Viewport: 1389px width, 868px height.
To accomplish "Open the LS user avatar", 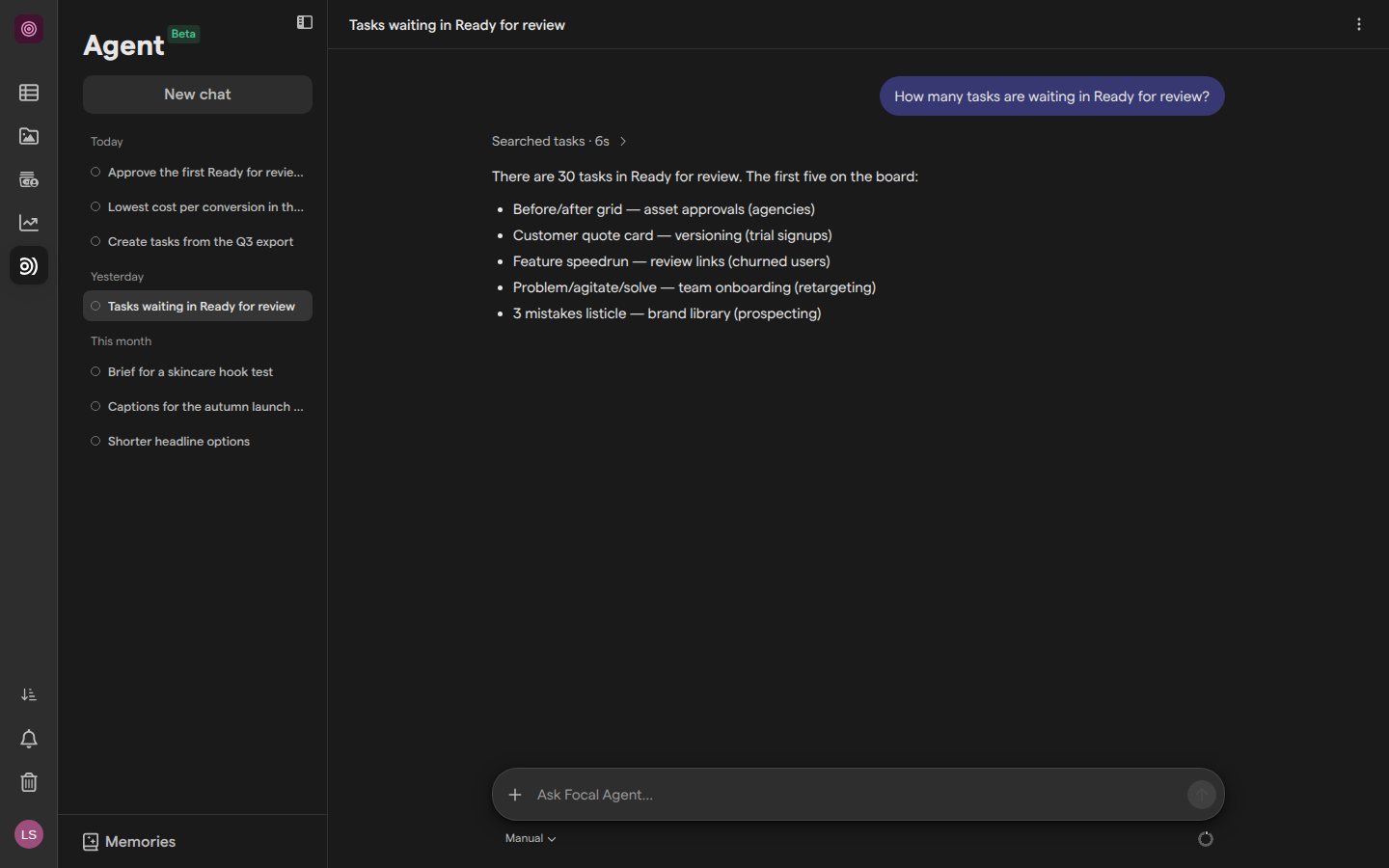I will tap(29, 834).
